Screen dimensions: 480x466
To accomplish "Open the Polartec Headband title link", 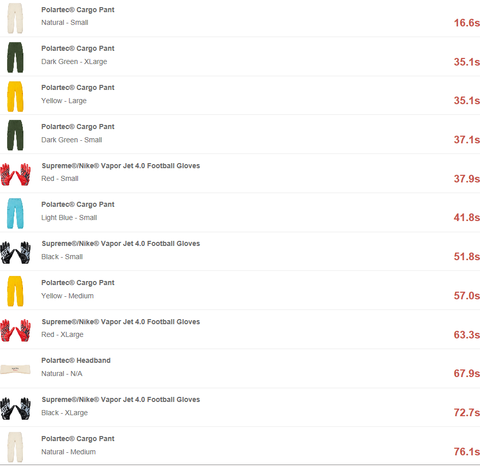I will pyautogui.click(x=76, y=360).
